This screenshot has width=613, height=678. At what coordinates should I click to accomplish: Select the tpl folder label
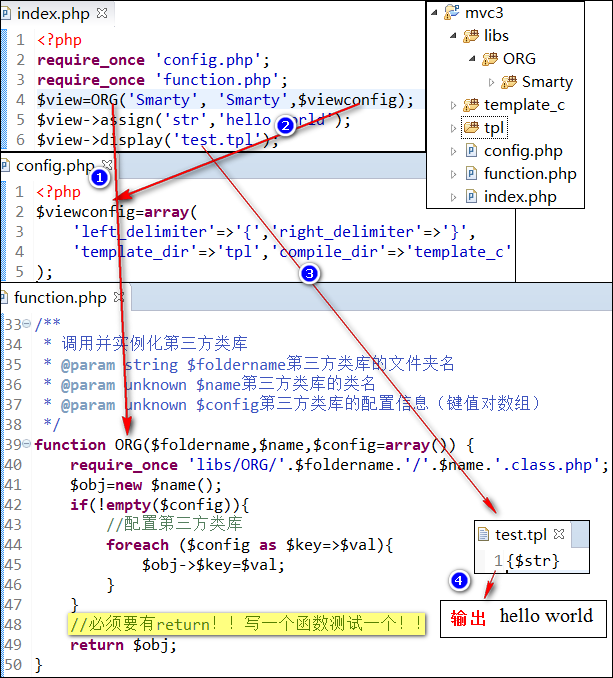tap(494, 128)
